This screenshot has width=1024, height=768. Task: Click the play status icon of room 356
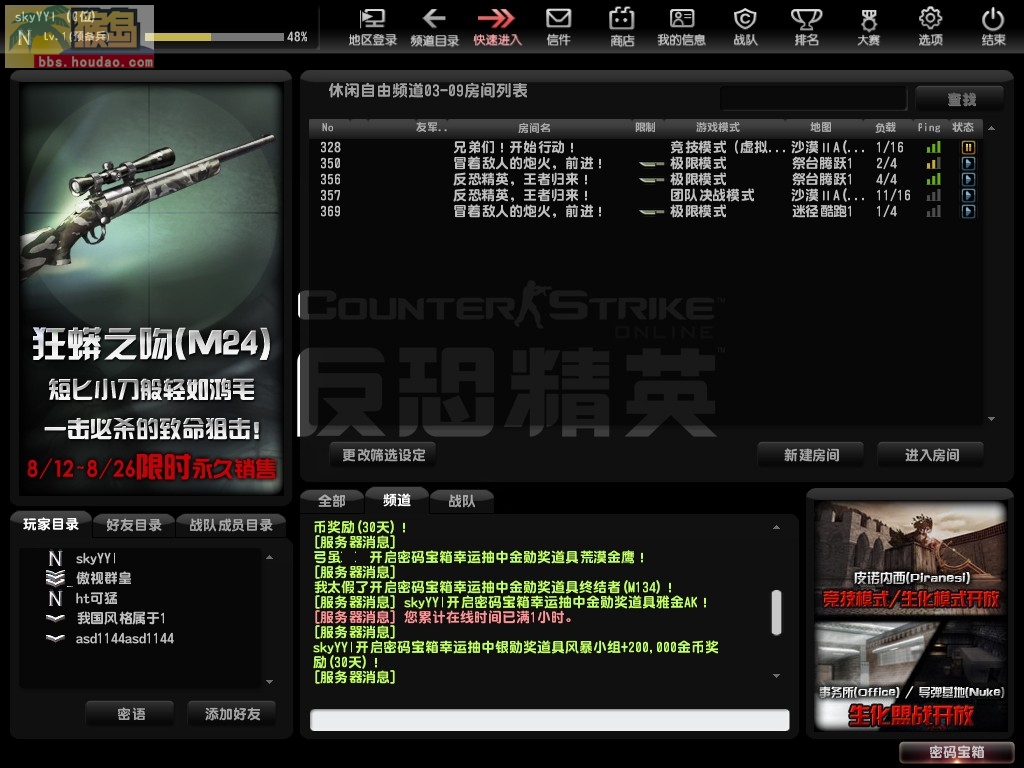968,180
